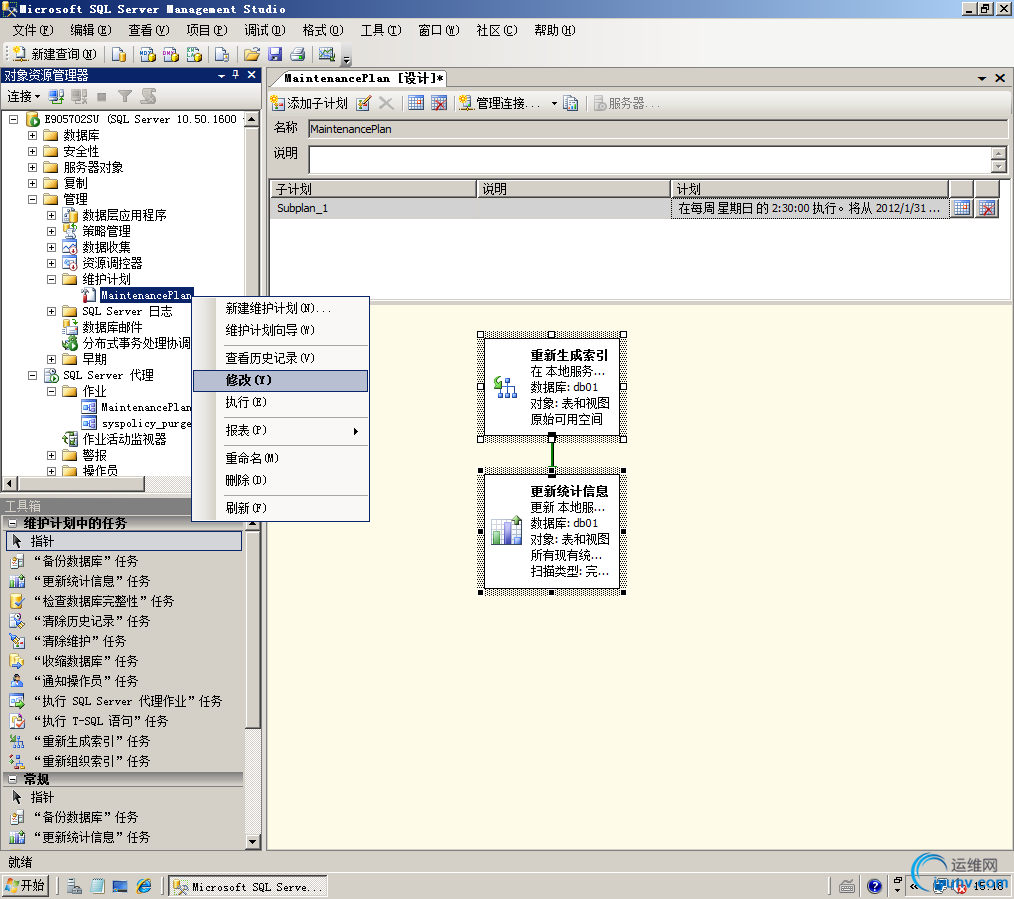The image size is (1014, 899).
Task: Select “清除维护” task in toolbox
Action: coord(80,642)
